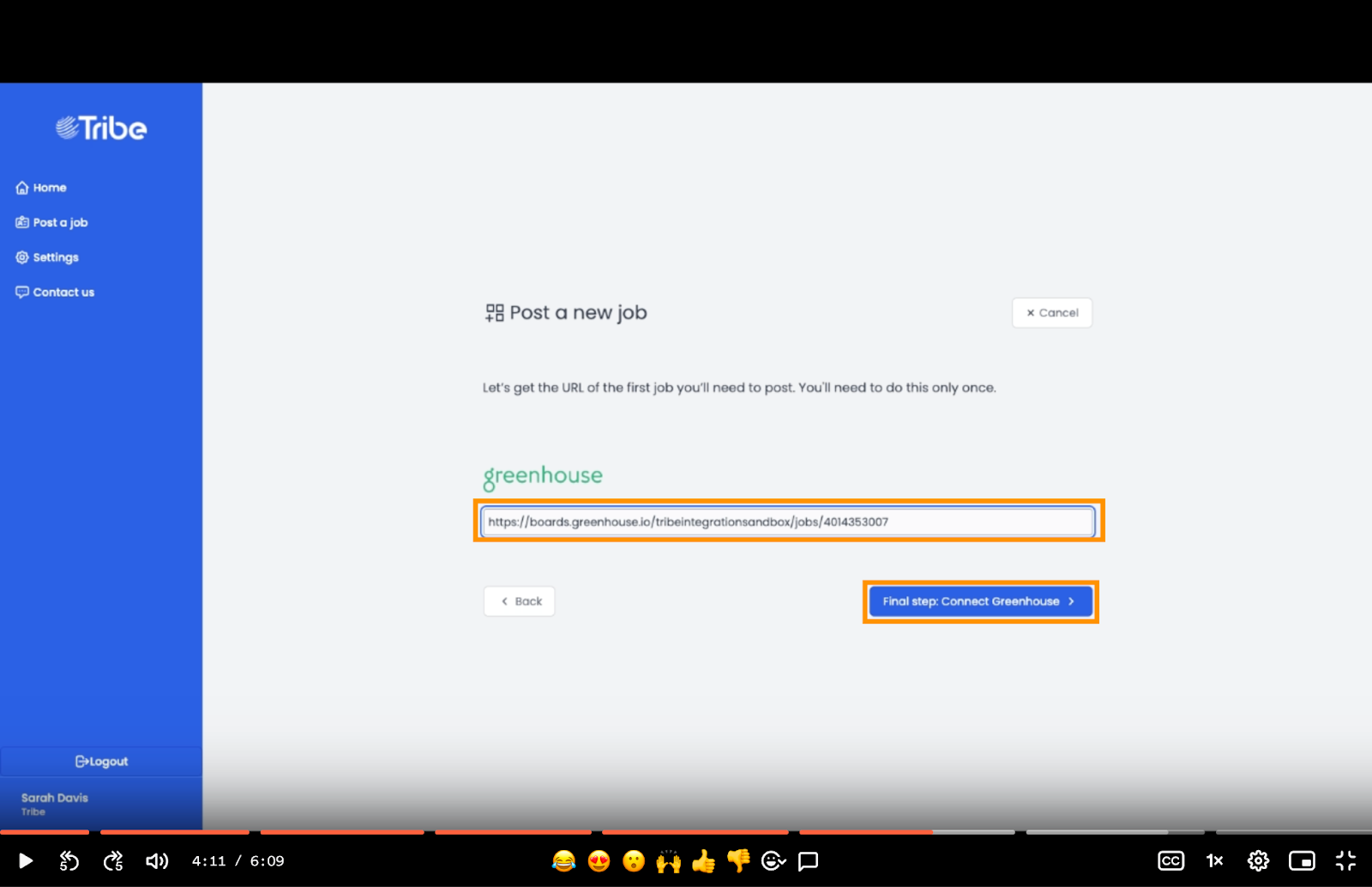Image resolution: width=1372 pixels, height=887 pixels.
Task: Mute the video volume
Action: pyautogui.click(x=157, y=860)
